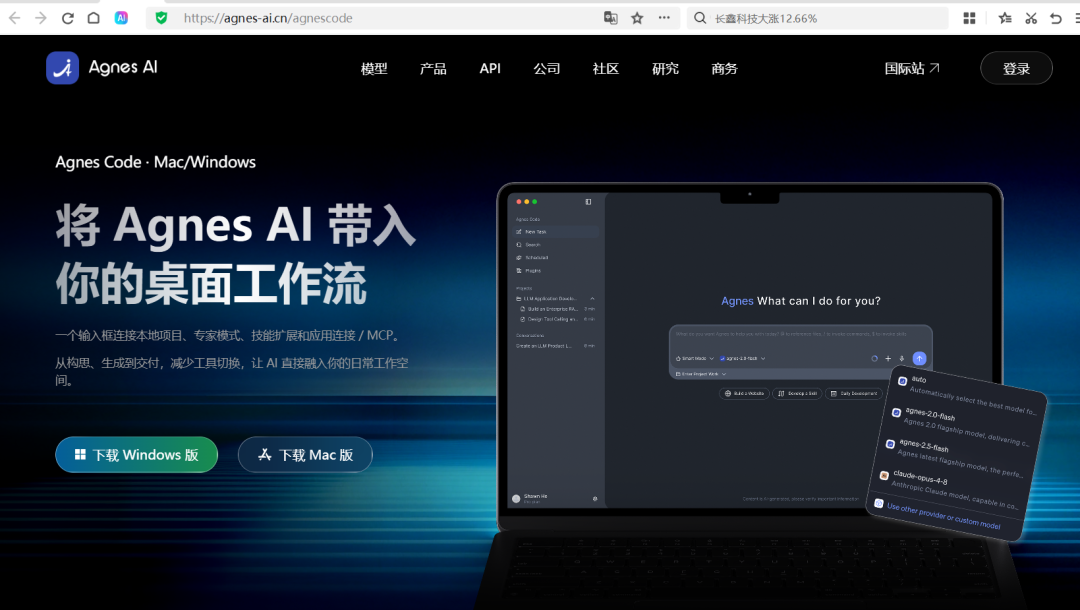The width and height of the screenshot is (1080, 610).
Task: Bookmark this page with the star icon
Action: pyautogui.click(x=637, y=18)
